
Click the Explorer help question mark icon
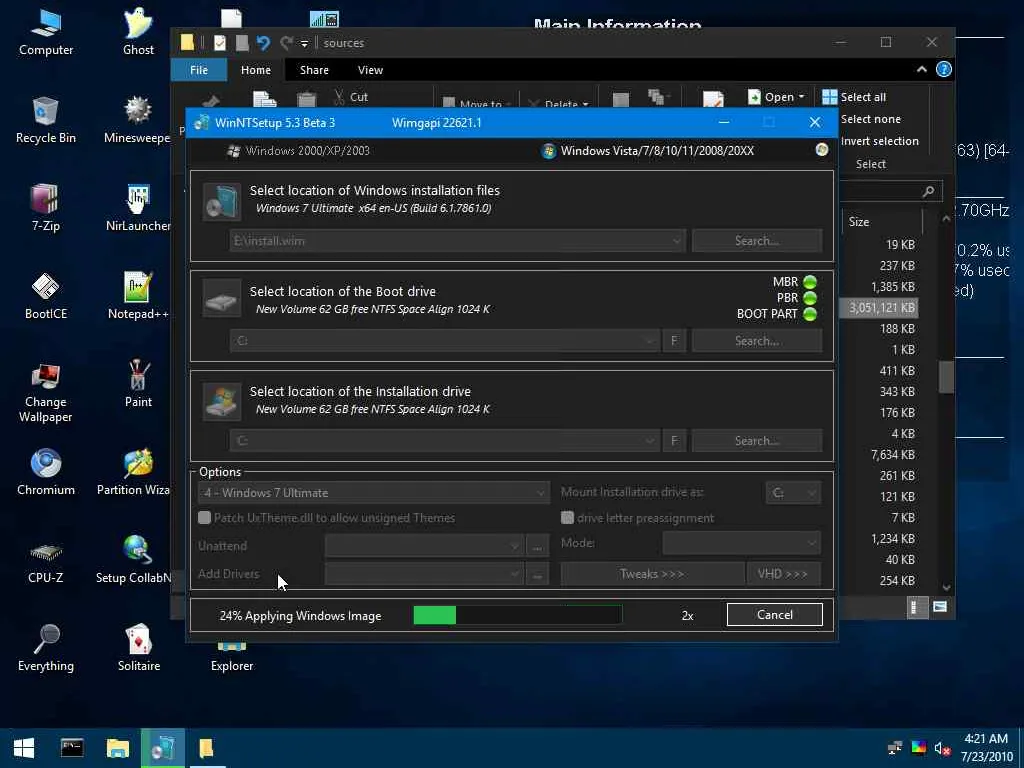[x=944, y=69]
